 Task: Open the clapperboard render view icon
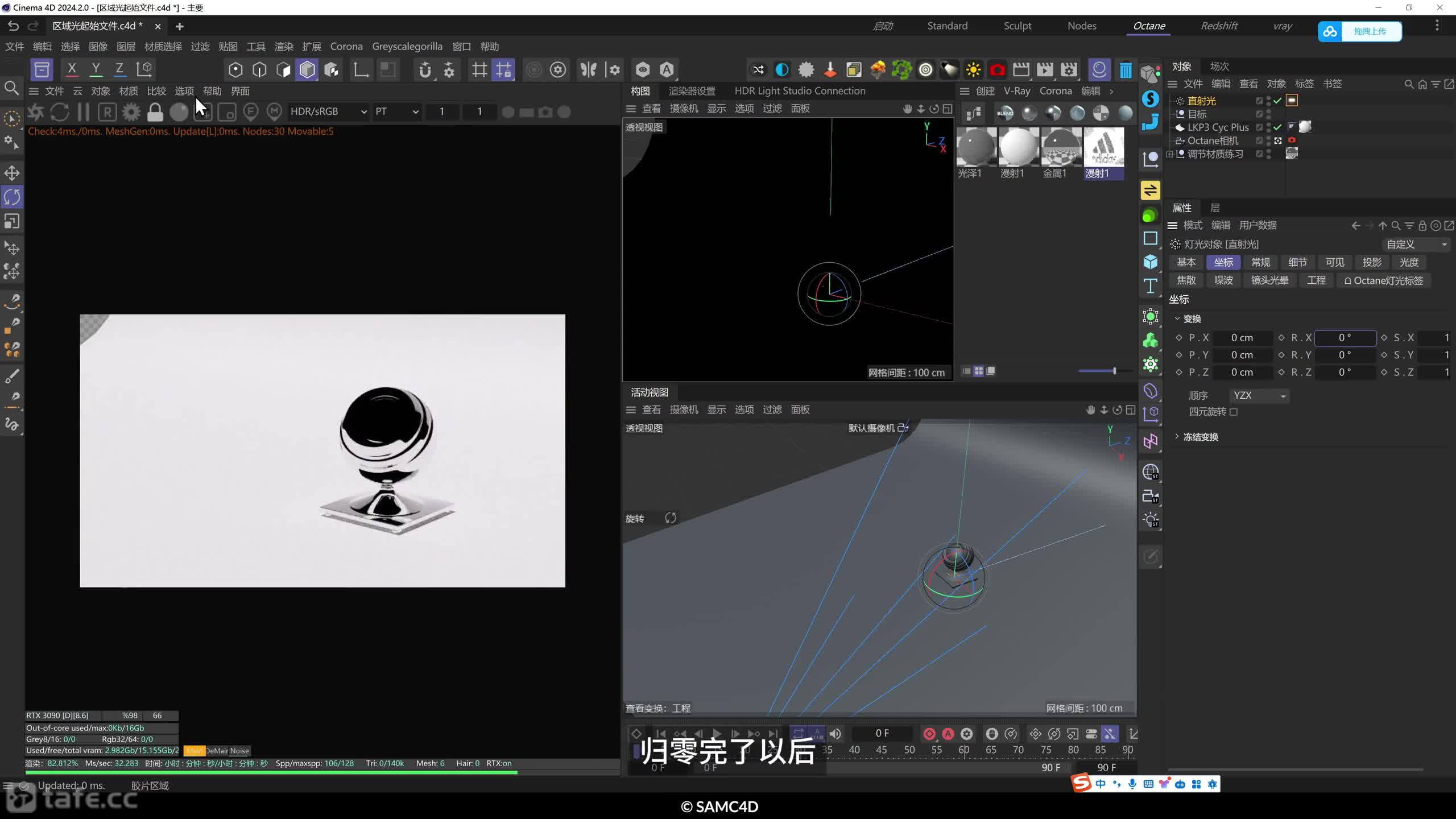(1021, 70)
